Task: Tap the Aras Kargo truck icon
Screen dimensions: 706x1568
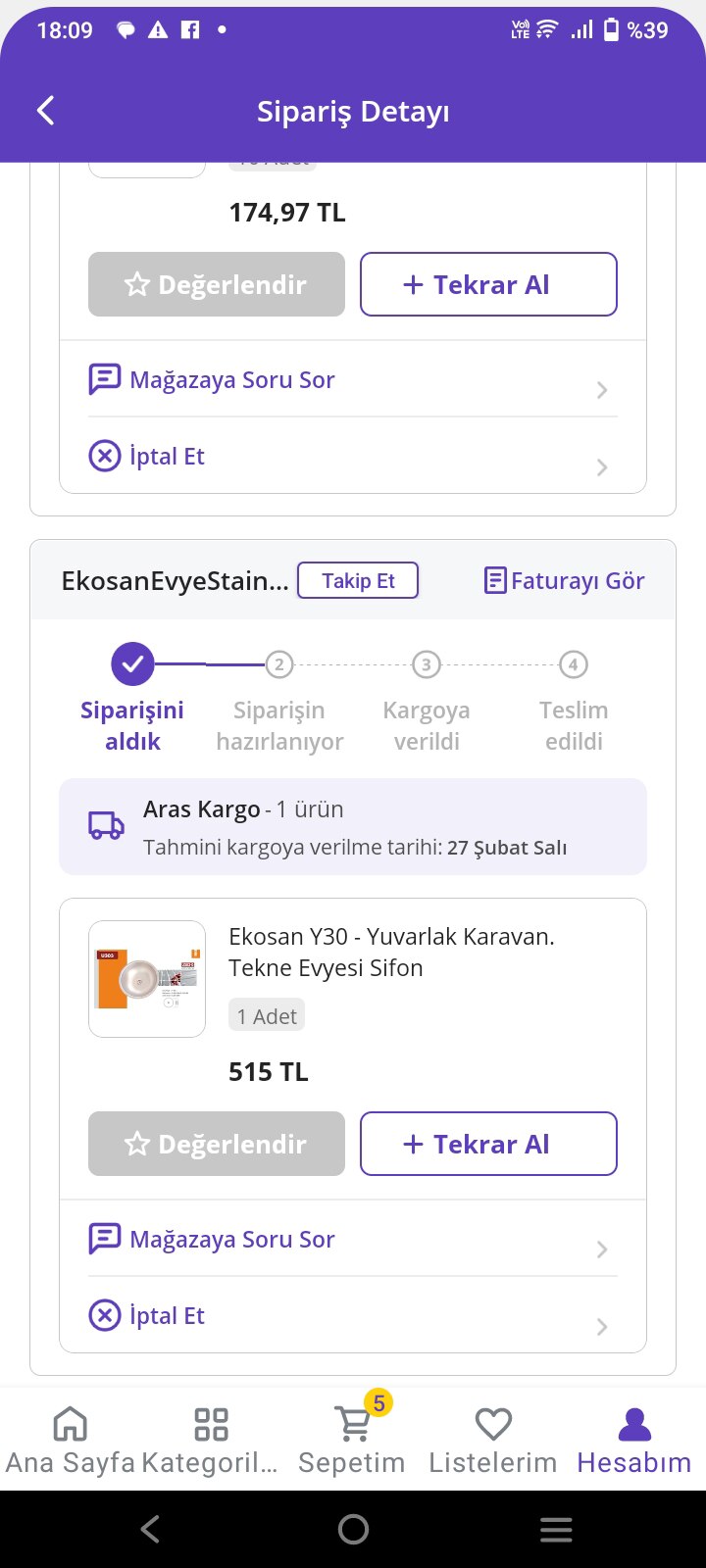Action: coord(106,826)
